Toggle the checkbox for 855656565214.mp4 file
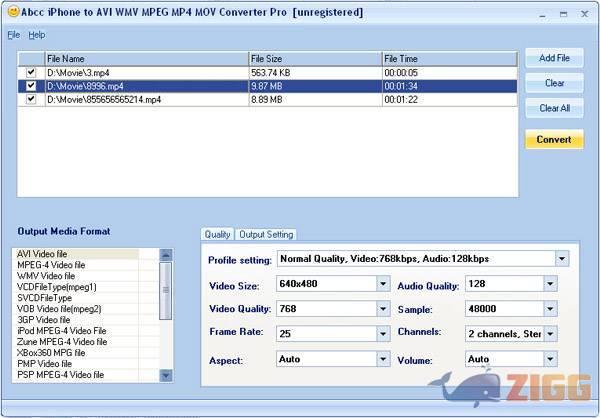The image size is (600, 418). click(31, 99)
